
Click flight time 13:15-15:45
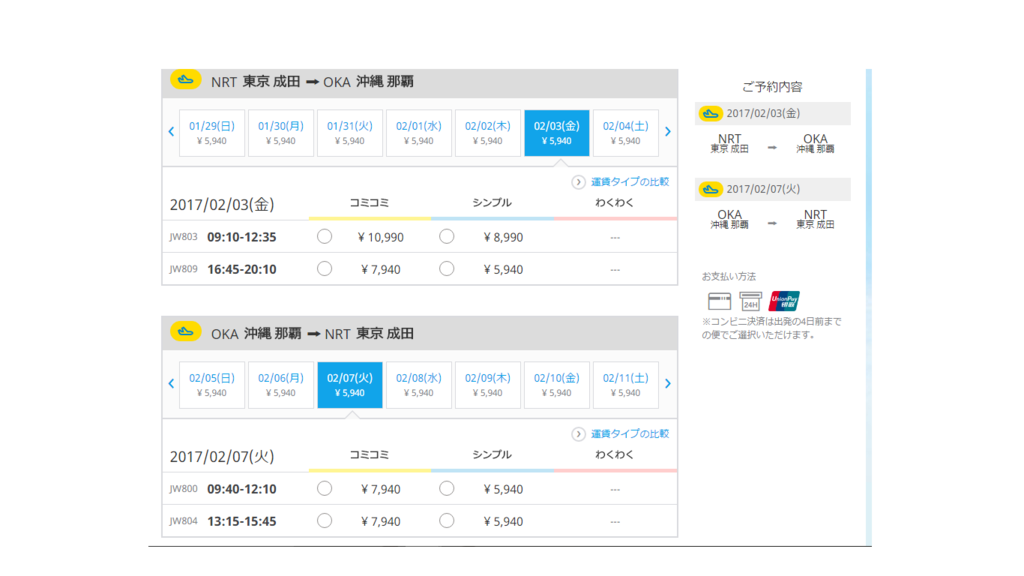click(242, 521)
